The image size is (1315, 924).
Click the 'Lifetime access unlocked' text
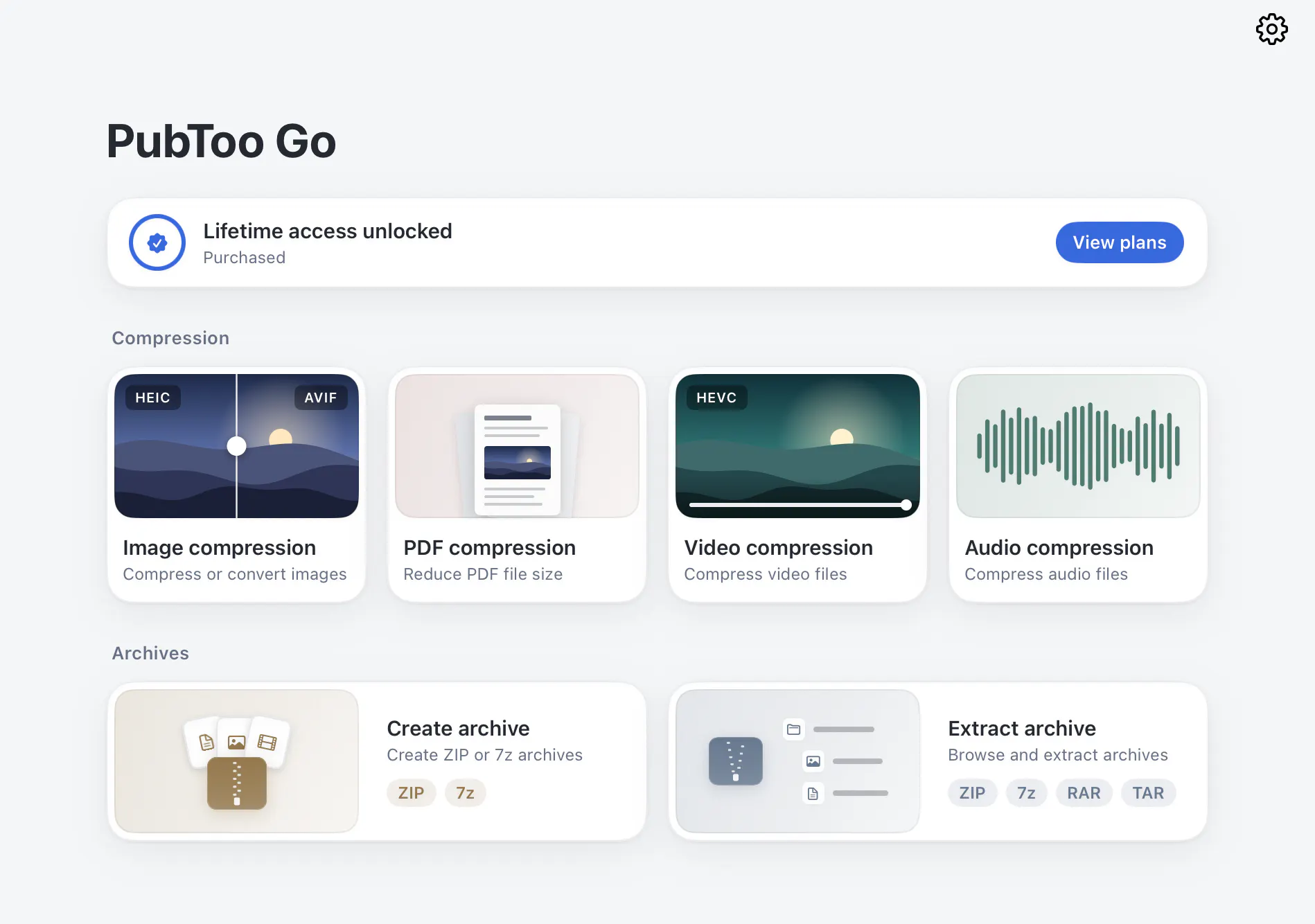327,231
